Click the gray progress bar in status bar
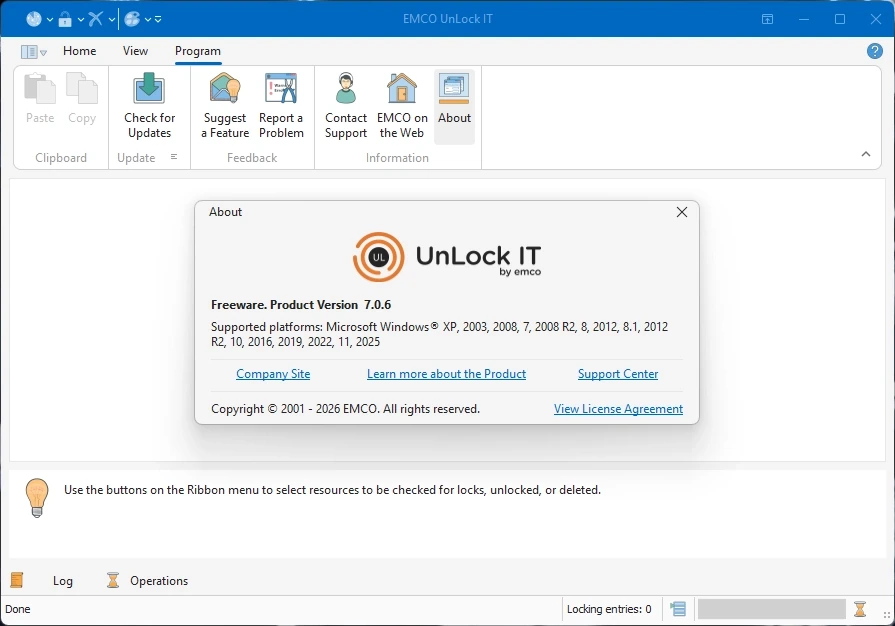 pos(771,609)
